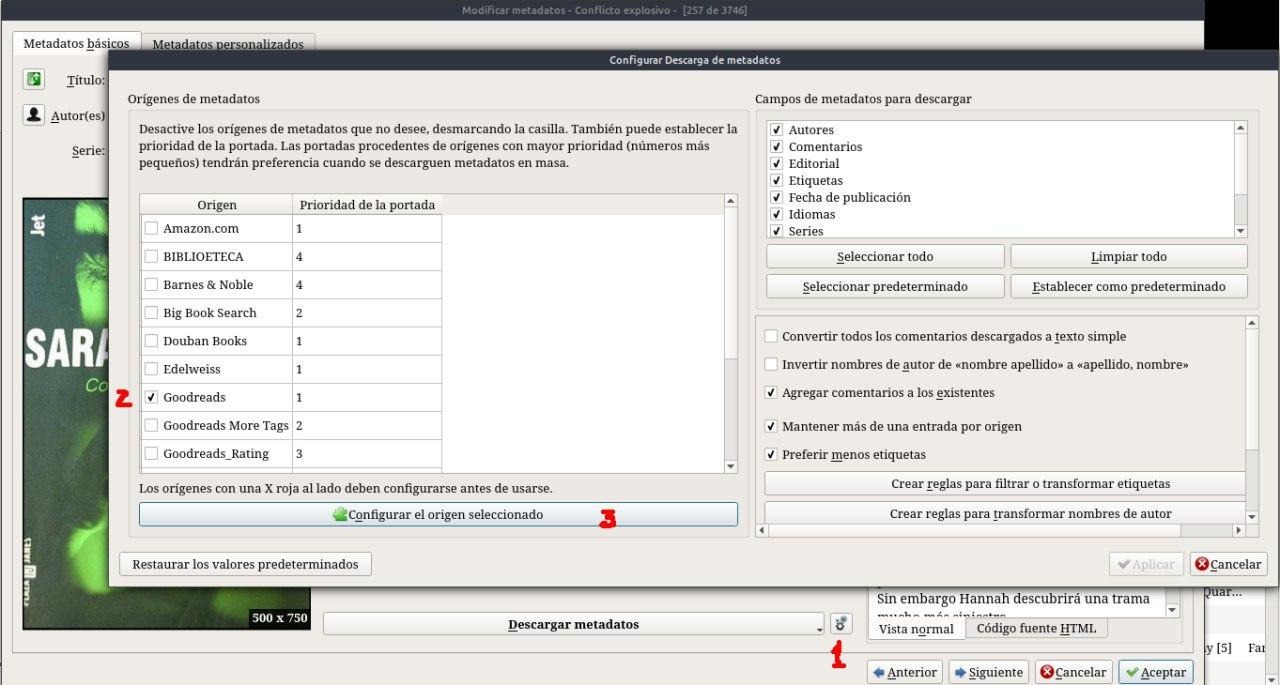Click the disabled Aplicar button
Screen dimensions: 1280x685
[x=1146, y=564]
